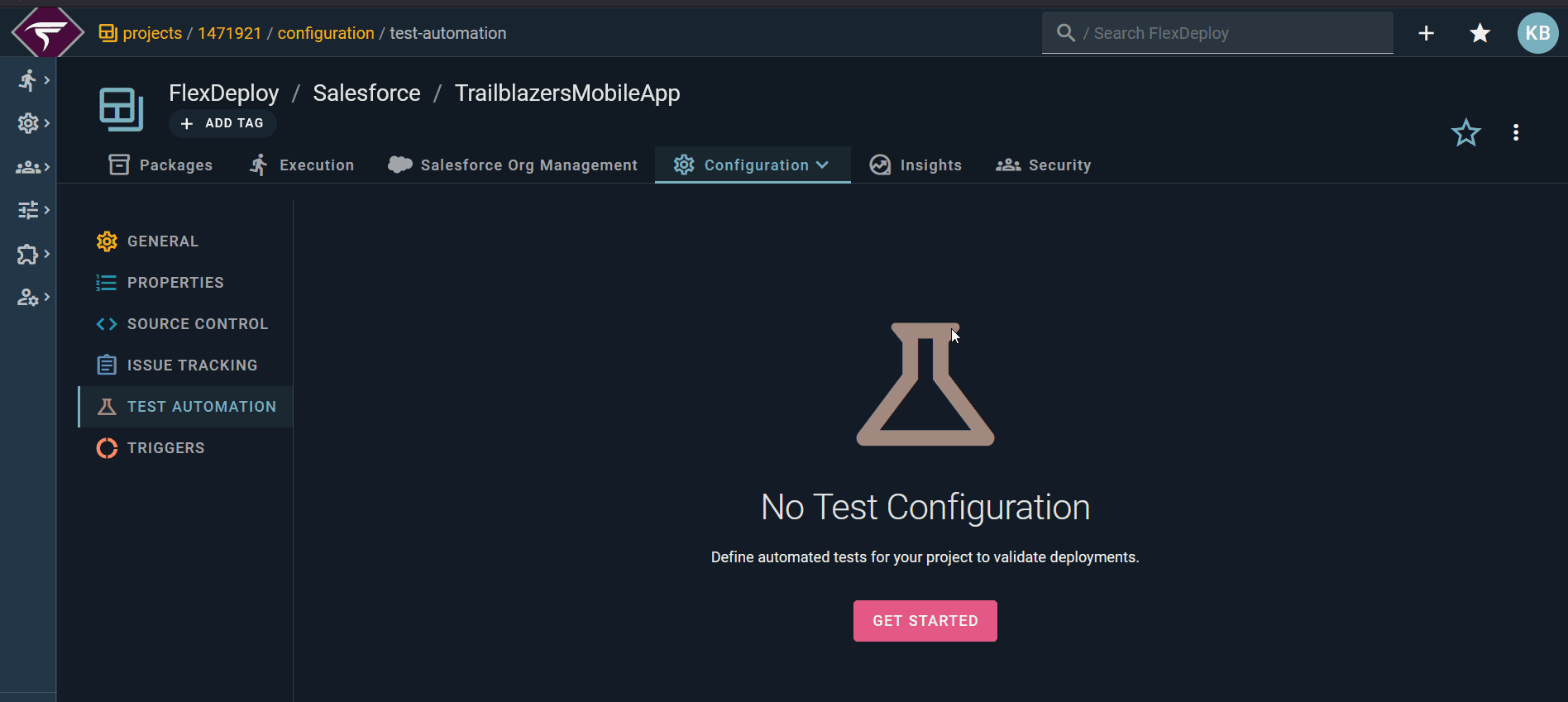Click the FlexDeploy title link

pos(224,93)
